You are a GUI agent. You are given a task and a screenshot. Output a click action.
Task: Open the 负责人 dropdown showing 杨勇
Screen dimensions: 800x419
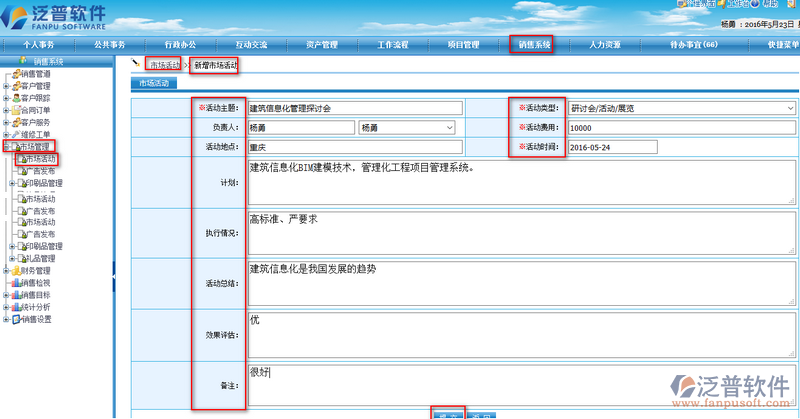tap(406, 128)
